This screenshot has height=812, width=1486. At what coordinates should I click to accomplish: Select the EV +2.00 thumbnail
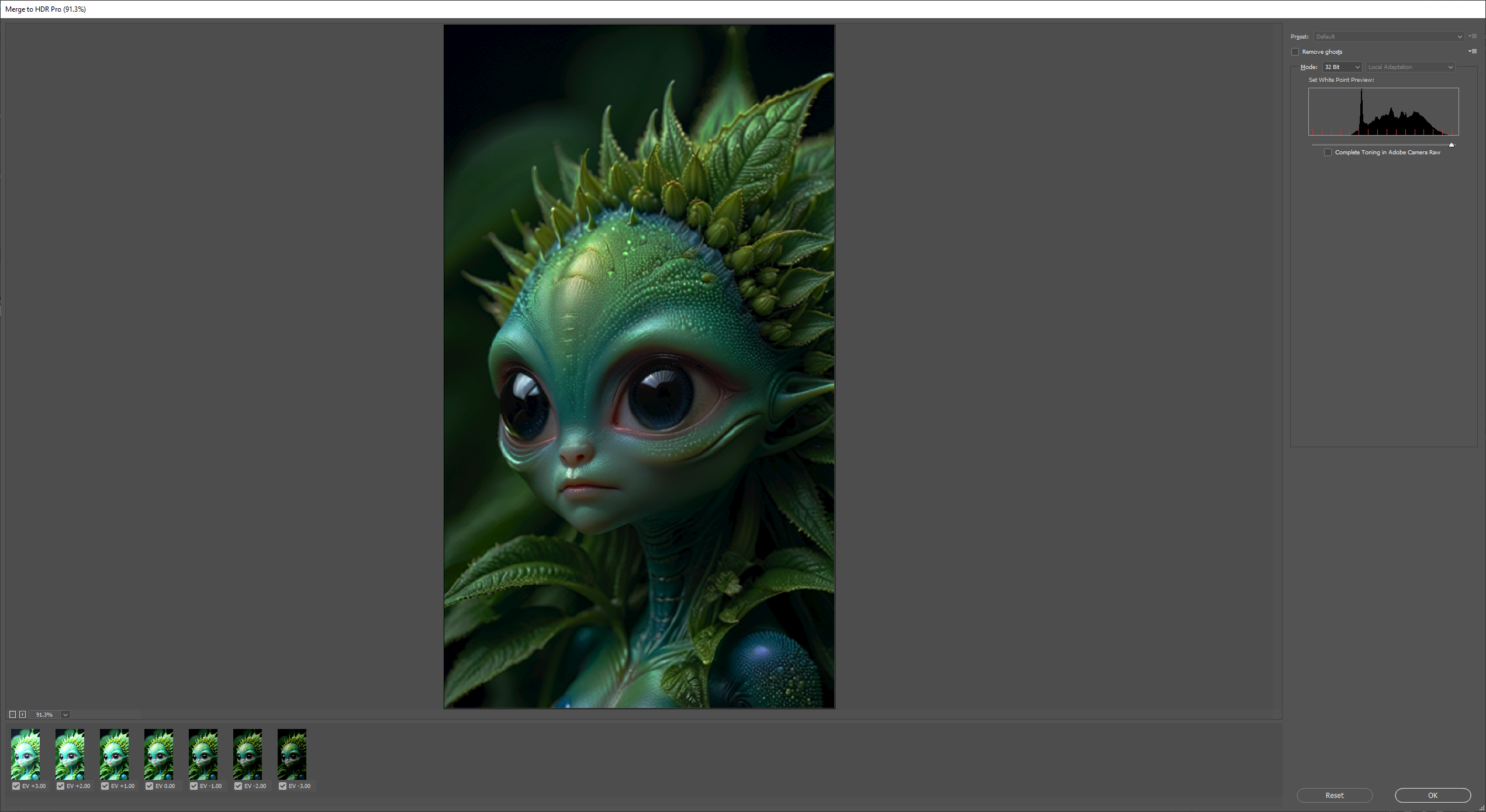(x=70, y=754)
